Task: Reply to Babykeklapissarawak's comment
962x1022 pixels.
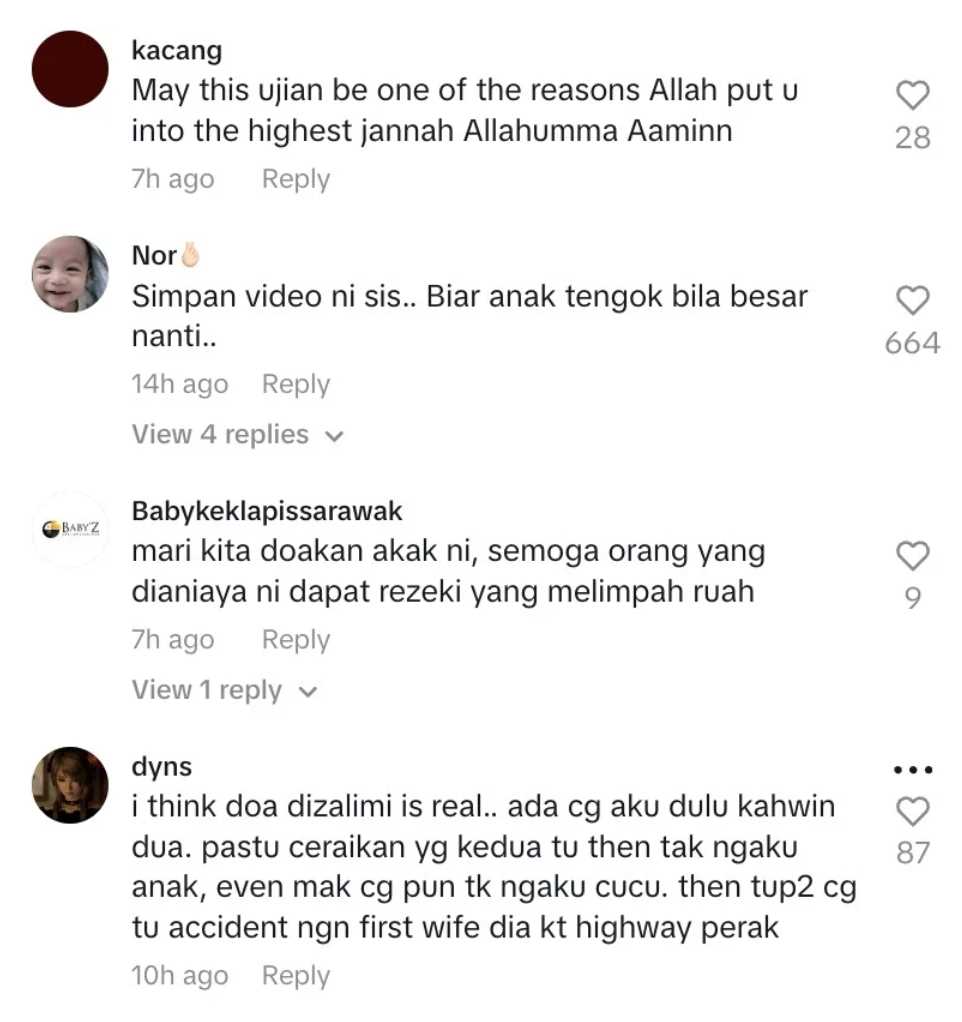Action: (x=296, y=640)
